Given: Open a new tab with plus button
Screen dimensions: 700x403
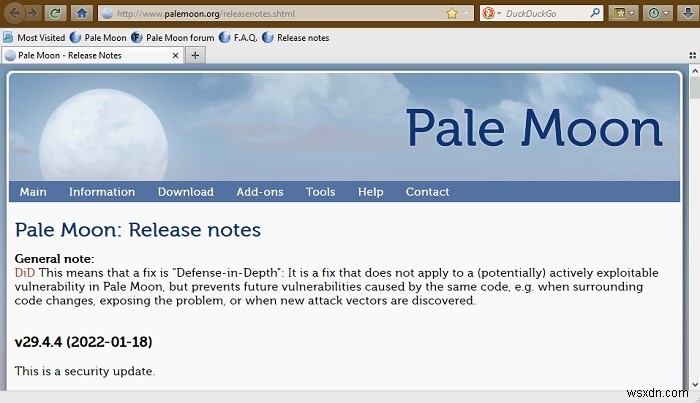Looking at the screenshot, I should (x=195, y=55).
